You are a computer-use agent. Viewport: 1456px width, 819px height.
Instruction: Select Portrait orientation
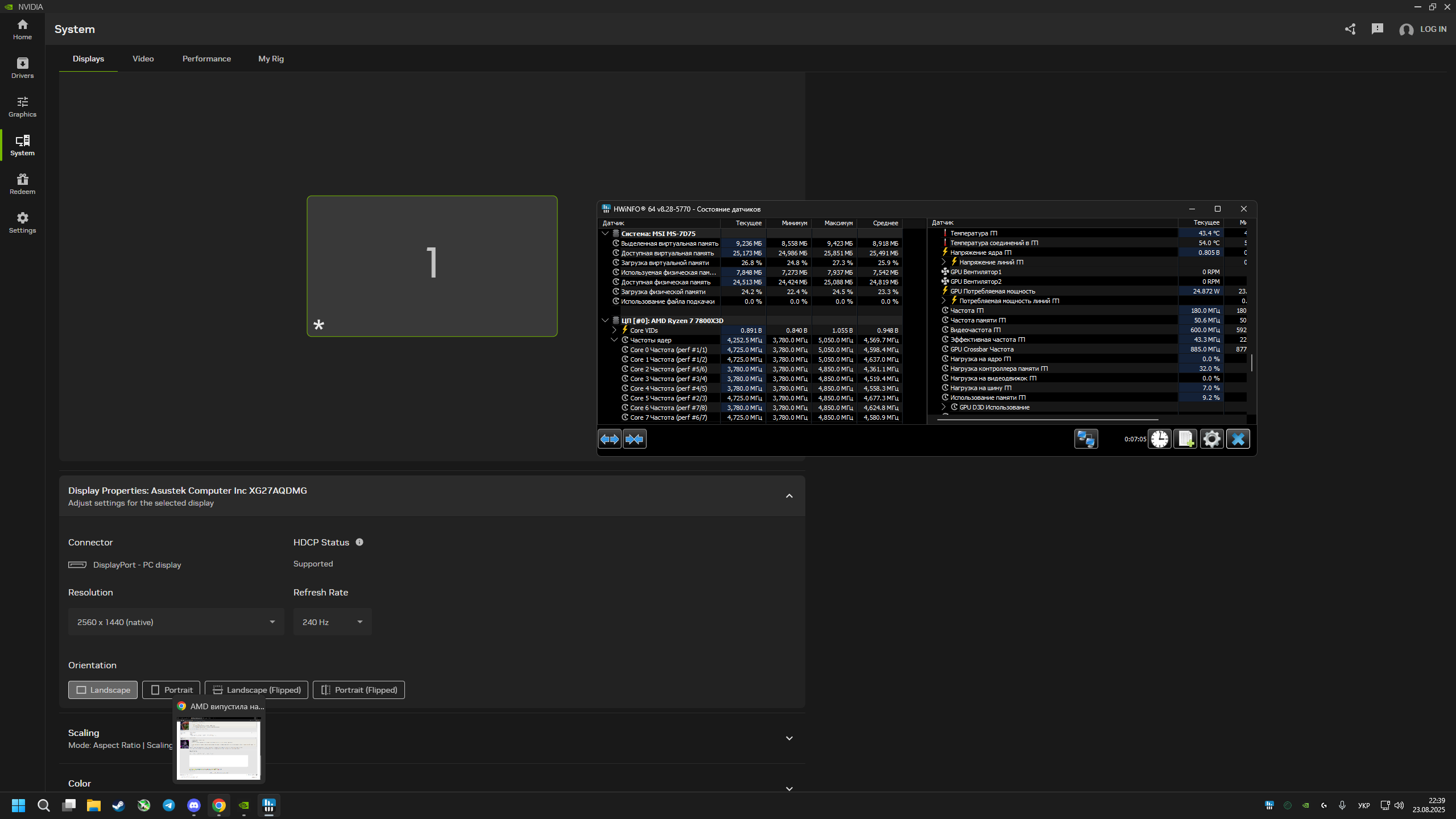171,690
